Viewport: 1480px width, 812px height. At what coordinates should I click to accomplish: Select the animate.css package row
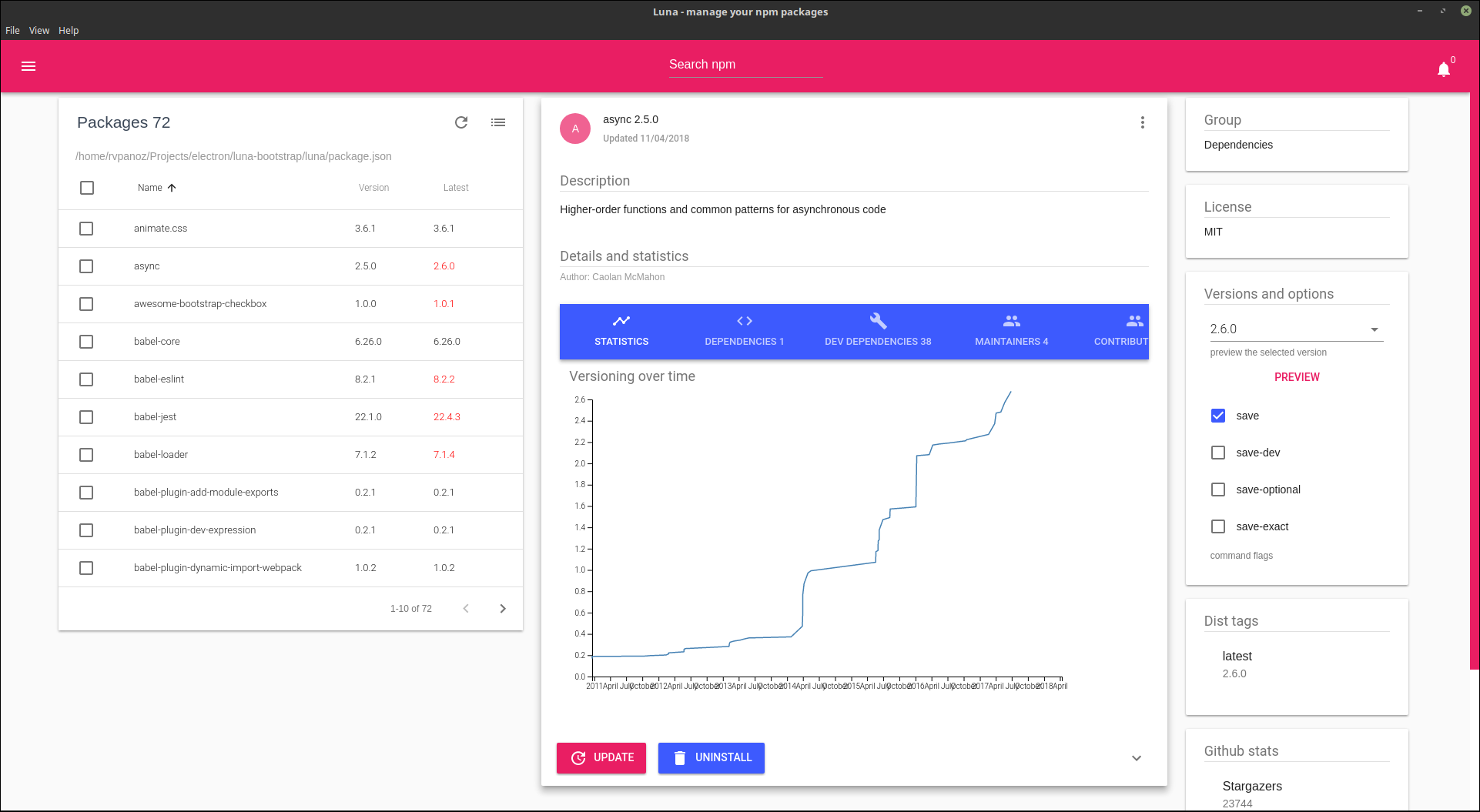pyautogui.click(x=290, y=229)
